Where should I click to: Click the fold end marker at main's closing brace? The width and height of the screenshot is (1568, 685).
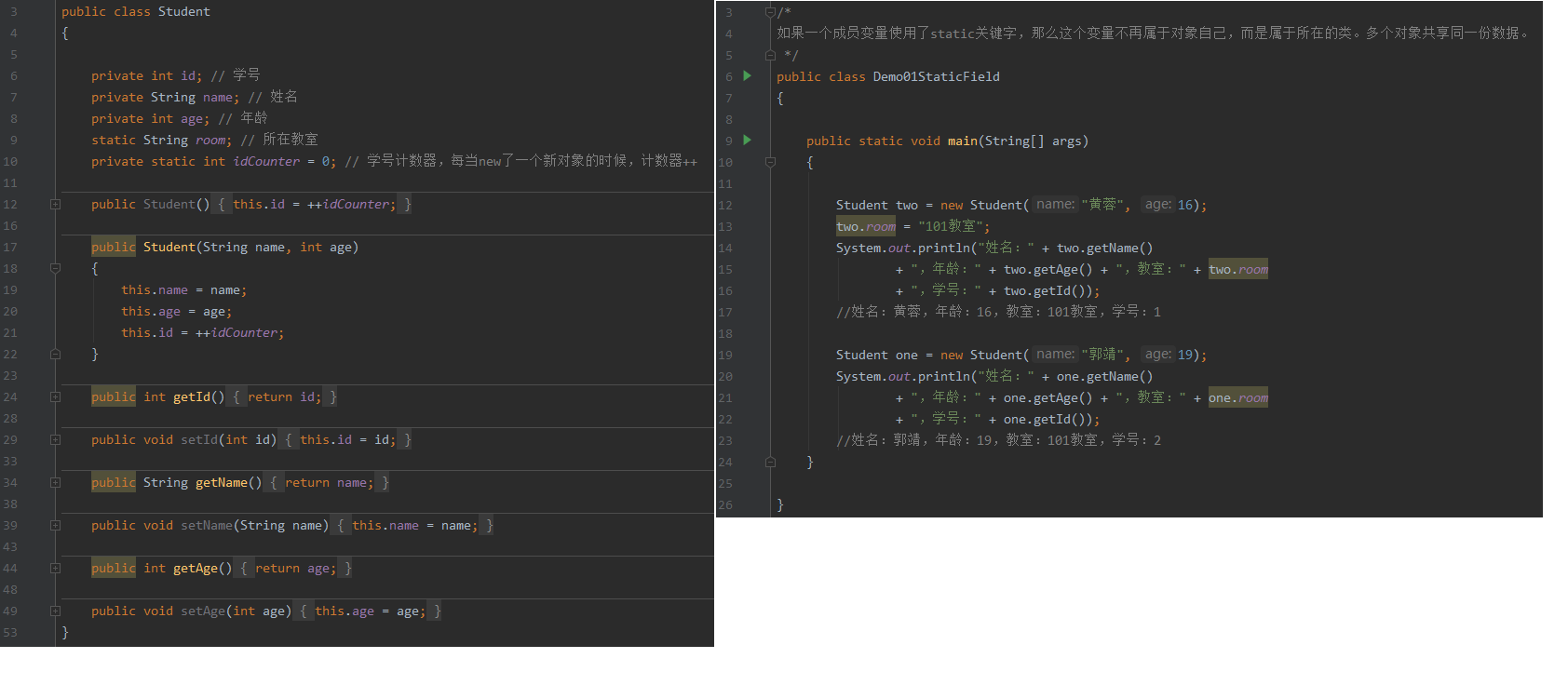click(x=770, y=462)
